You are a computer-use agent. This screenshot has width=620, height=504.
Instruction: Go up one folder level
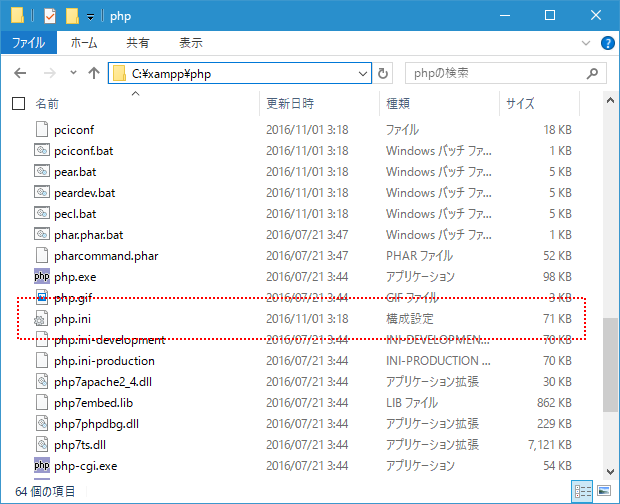94,73
